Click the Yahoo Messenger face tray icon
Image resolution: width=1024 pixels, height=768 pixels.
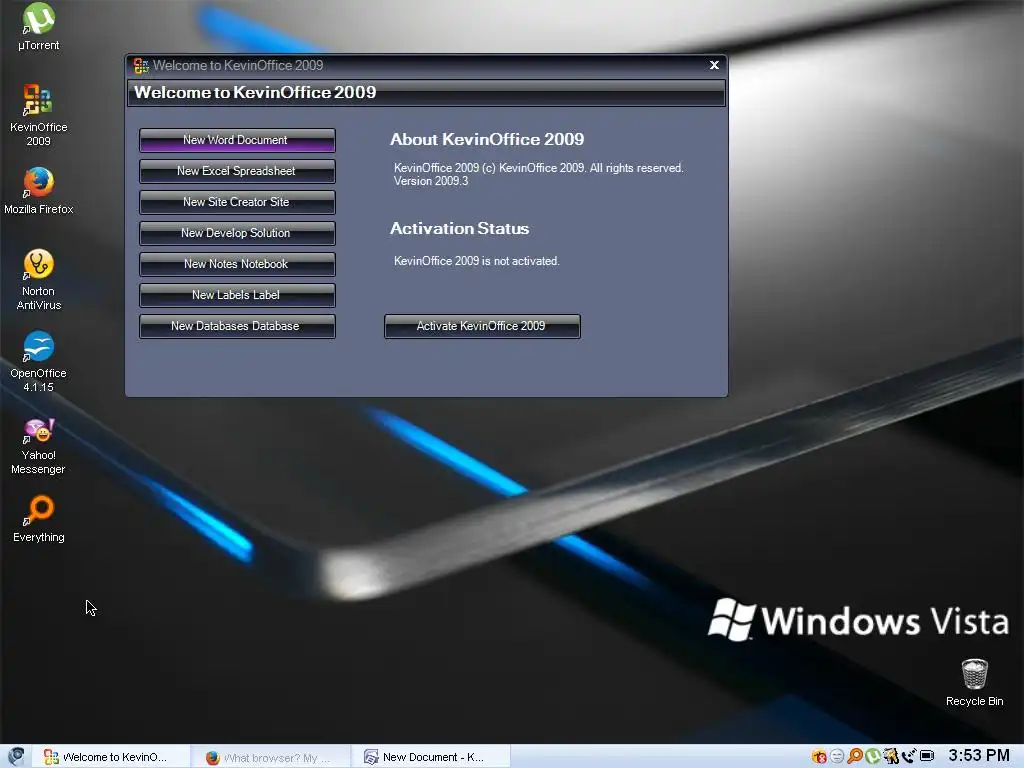[x=837, y=756]
